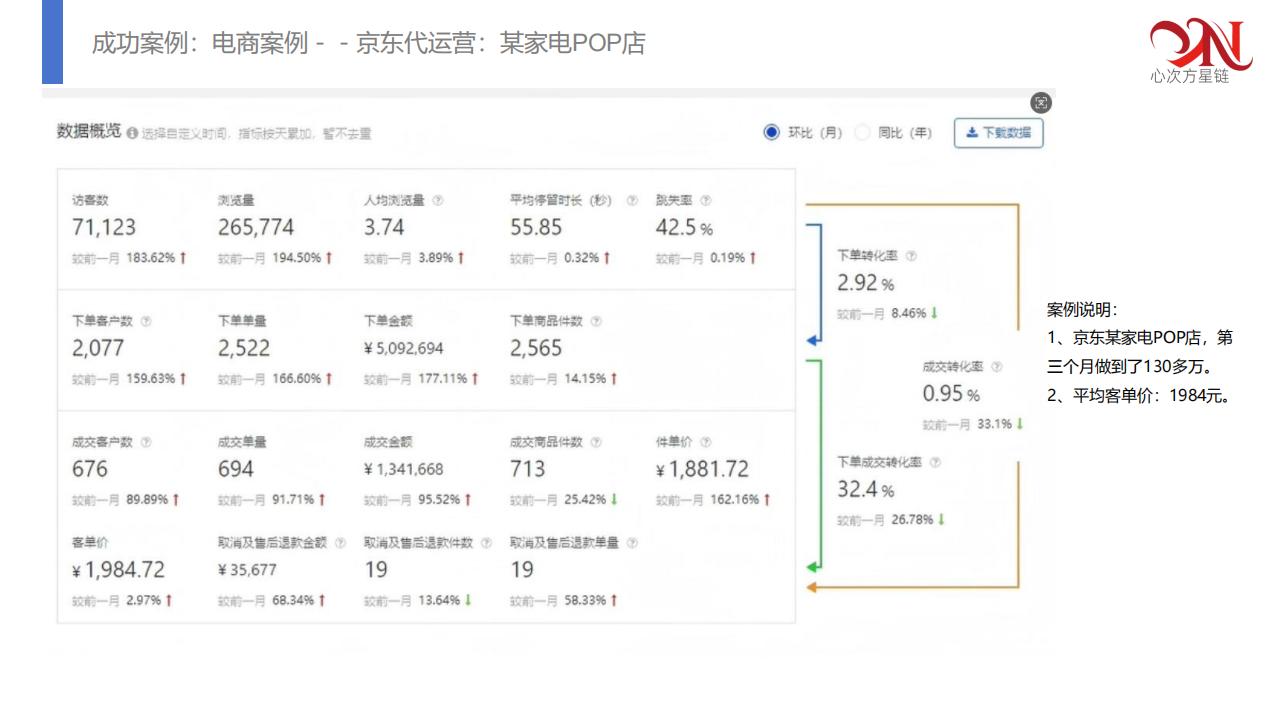
Task: Click the 客单价 value ¥1,984.72
Action: 118,570
